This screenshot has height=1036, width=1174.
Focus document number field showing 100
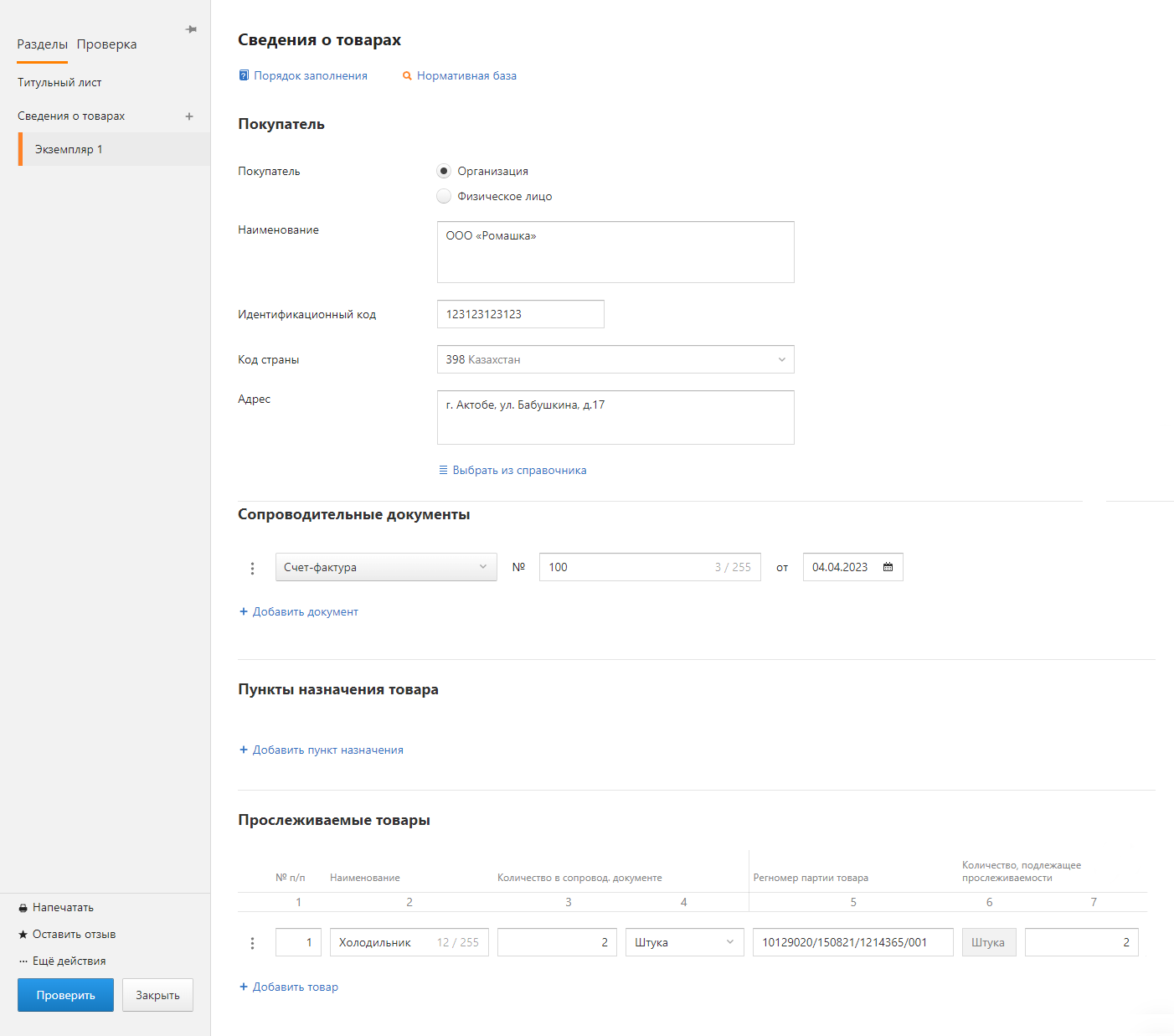[650, 567]
